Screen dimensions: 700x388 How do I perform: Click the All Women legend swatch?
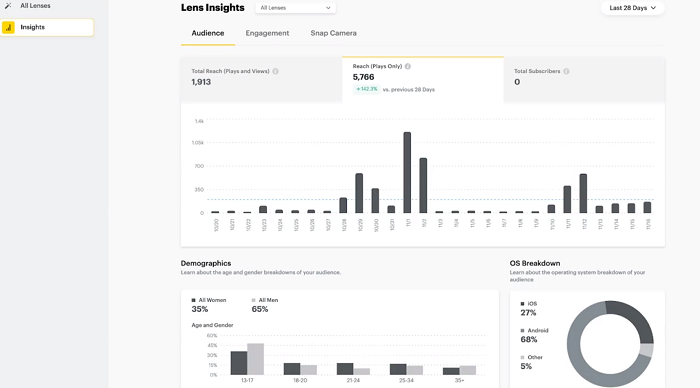[193, 300]
